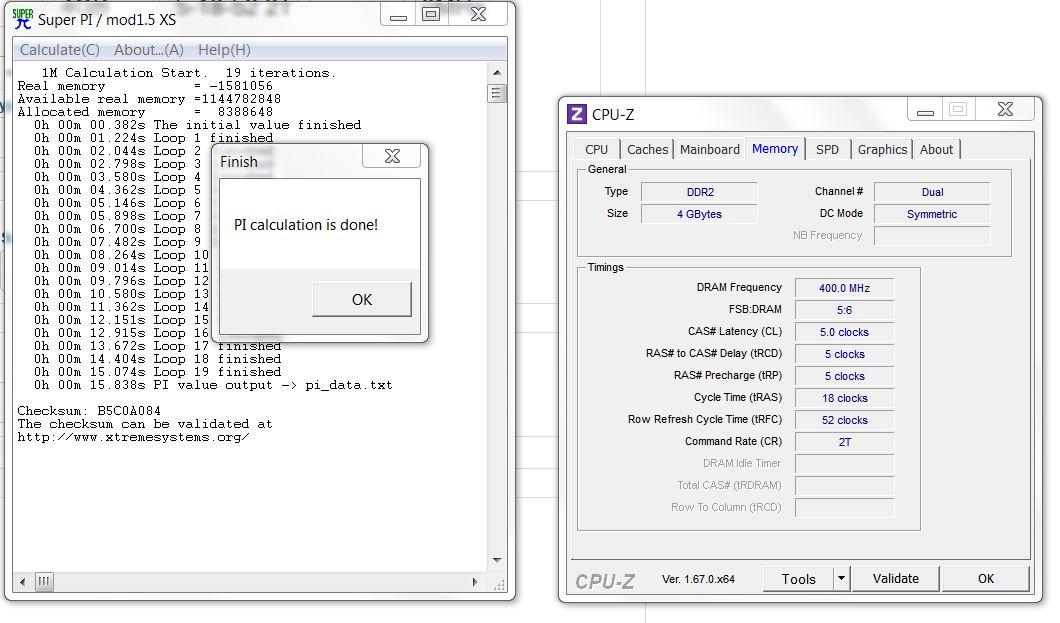Click the scroll left arrow in Super PI

23,582
